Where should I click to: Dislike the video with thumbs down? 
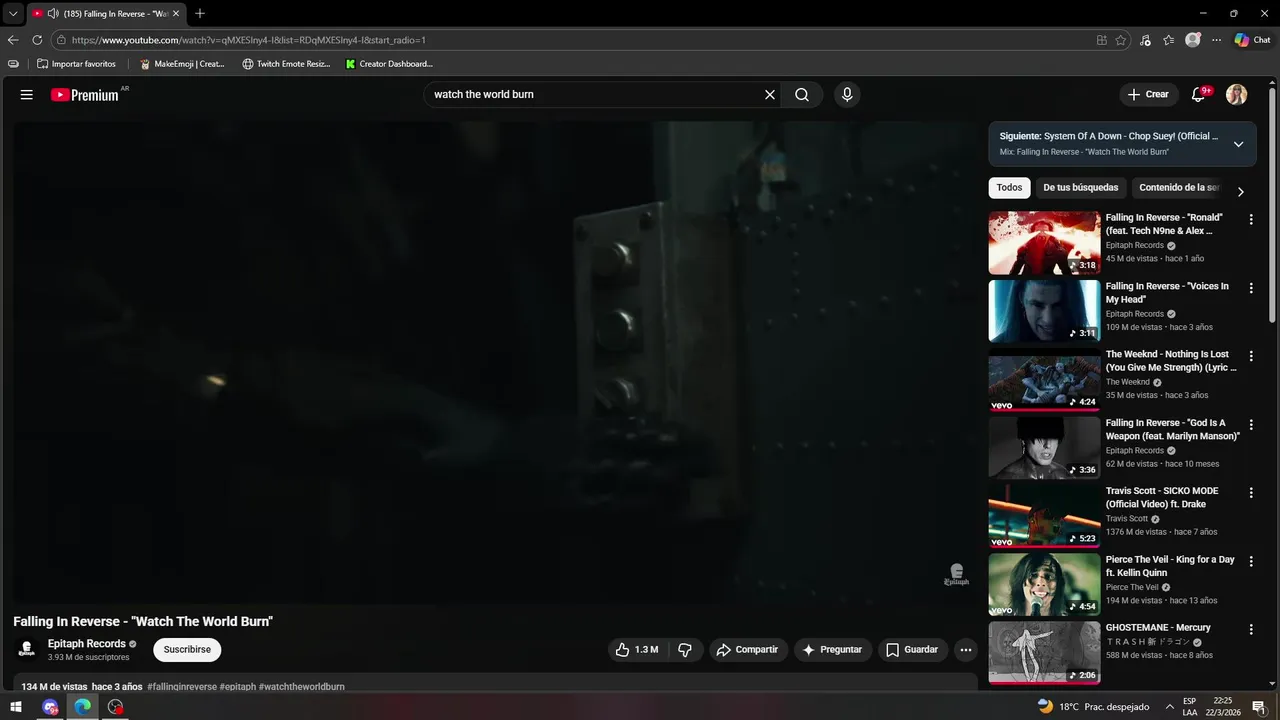685,650
